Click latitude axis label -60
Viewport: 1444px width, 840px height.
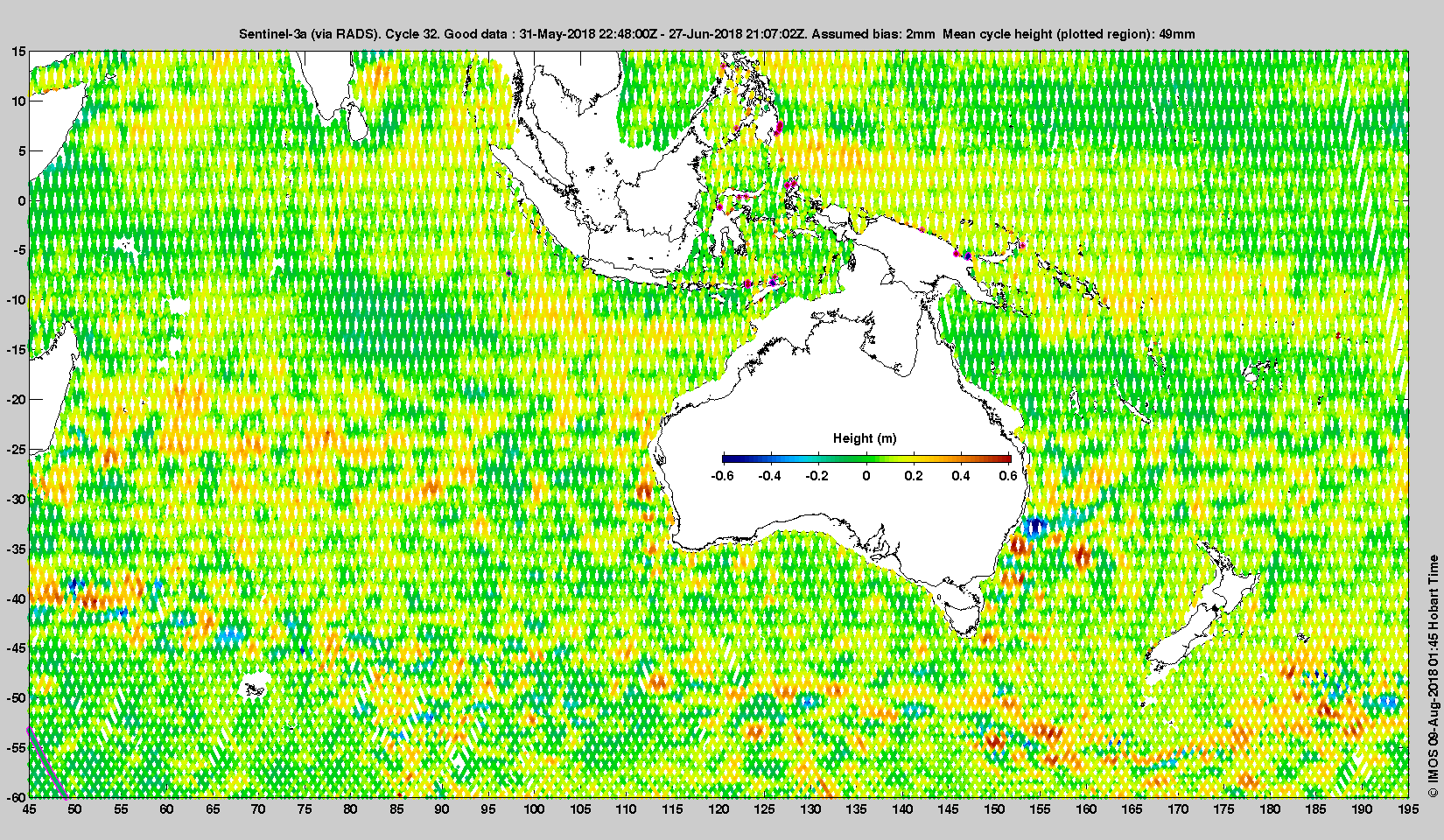point(17,797)
